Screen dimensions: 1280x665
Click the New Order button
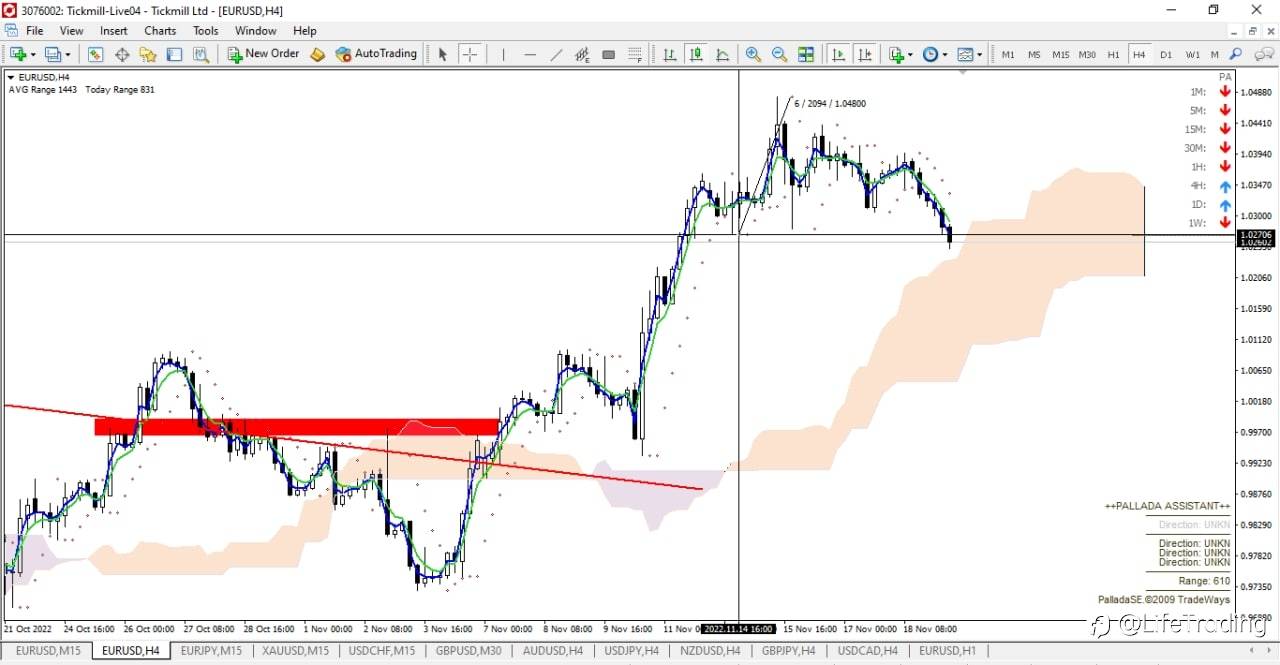click(x=263, y=54)
